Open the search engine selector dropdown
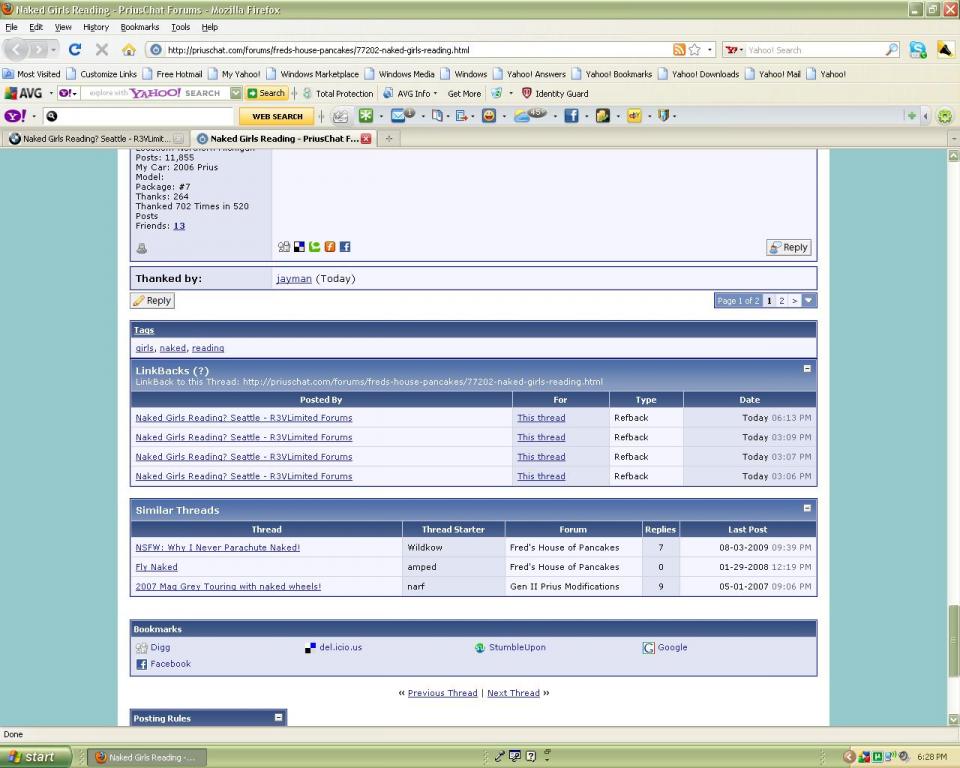The width and height of the screenshot is (960, 768). (734, 50)
